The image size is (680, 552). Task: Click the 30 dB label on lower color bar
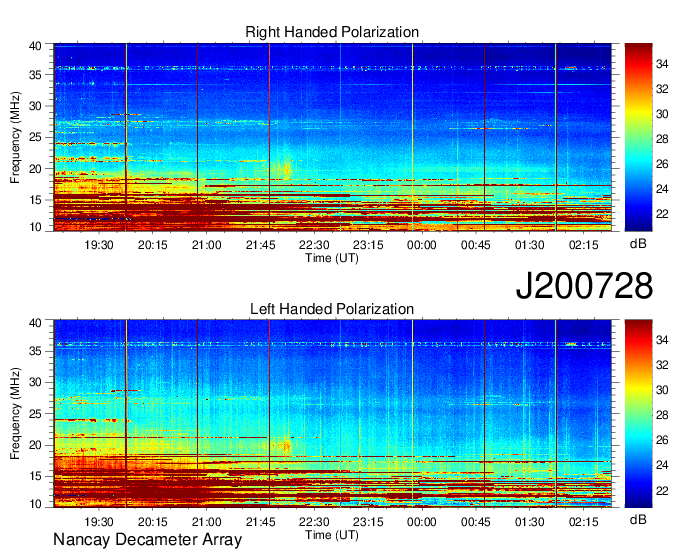[662, 390]
